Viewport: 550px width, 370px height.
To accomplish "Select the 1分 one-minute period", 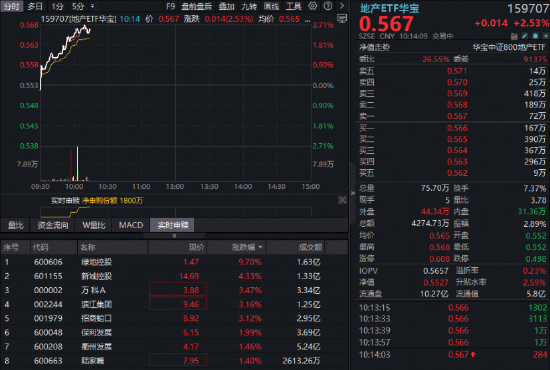I will pyautogui.click(x=57, y=6).
